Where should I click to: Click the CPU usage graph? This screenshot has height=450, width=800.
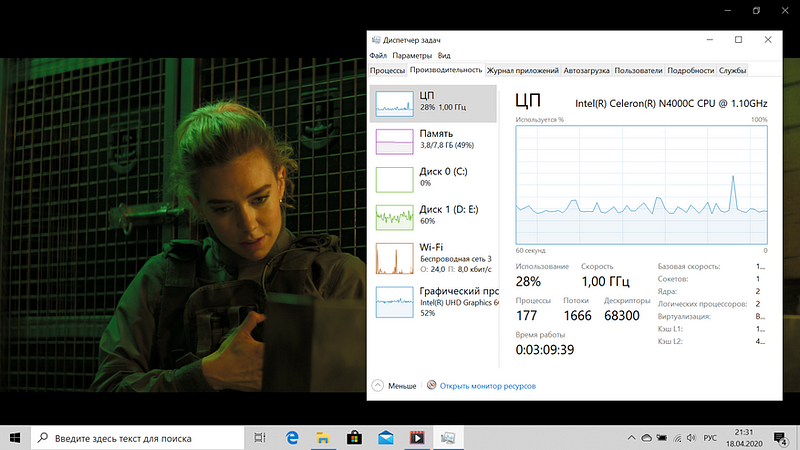pos(641,185)
